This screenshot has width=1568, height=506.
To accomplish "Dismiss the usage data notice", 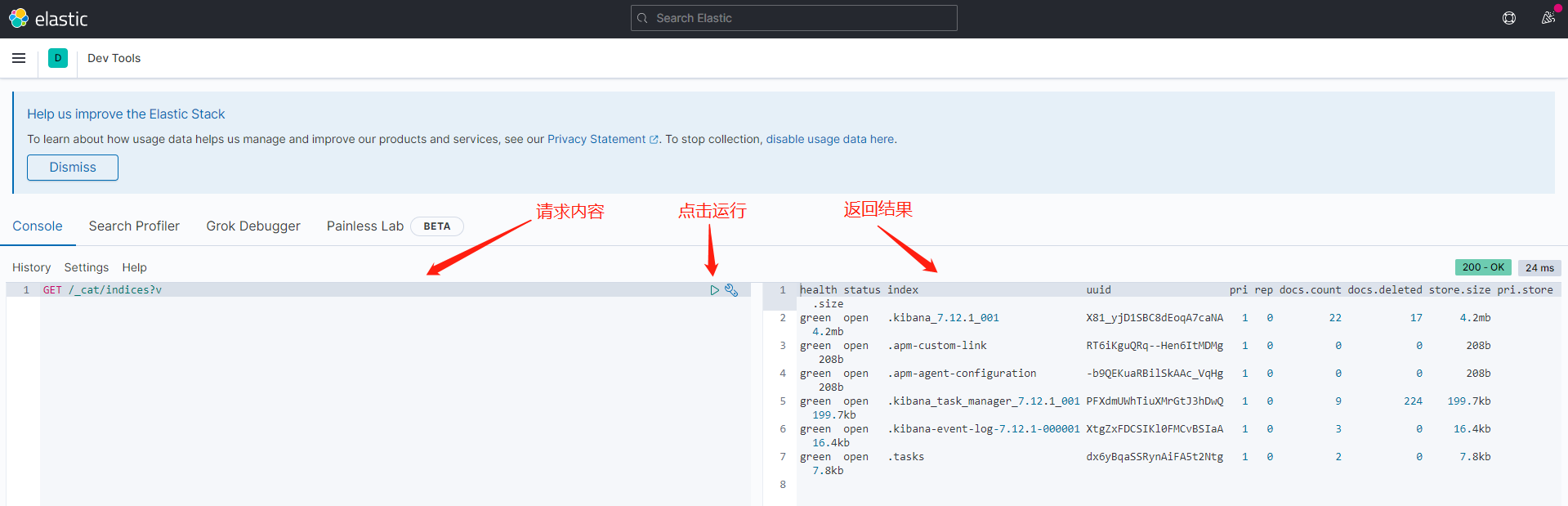I will click(x=73, y=167).
